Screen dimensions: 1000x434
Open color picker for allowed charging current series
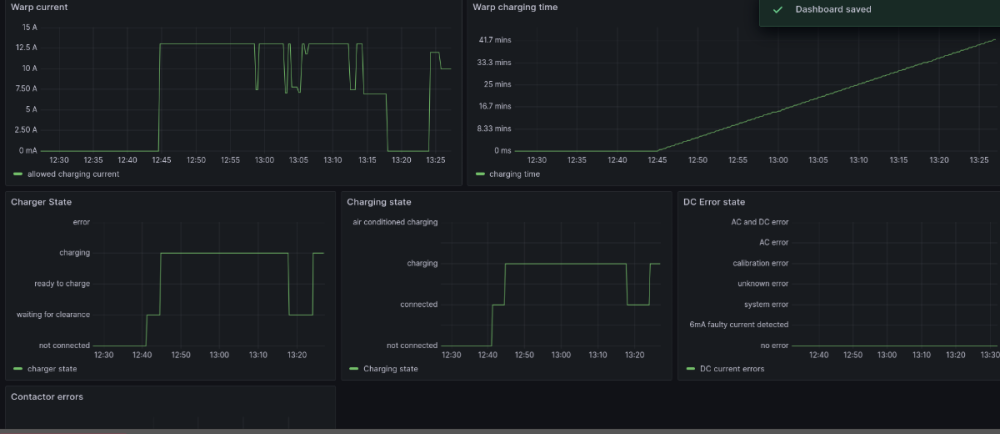[x=16, y=174]
